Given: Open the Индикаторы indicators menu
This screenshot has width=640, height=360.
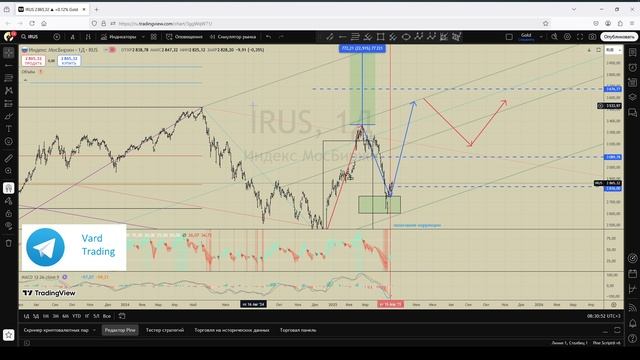Looking at the screenshot, I should (119, 37).
